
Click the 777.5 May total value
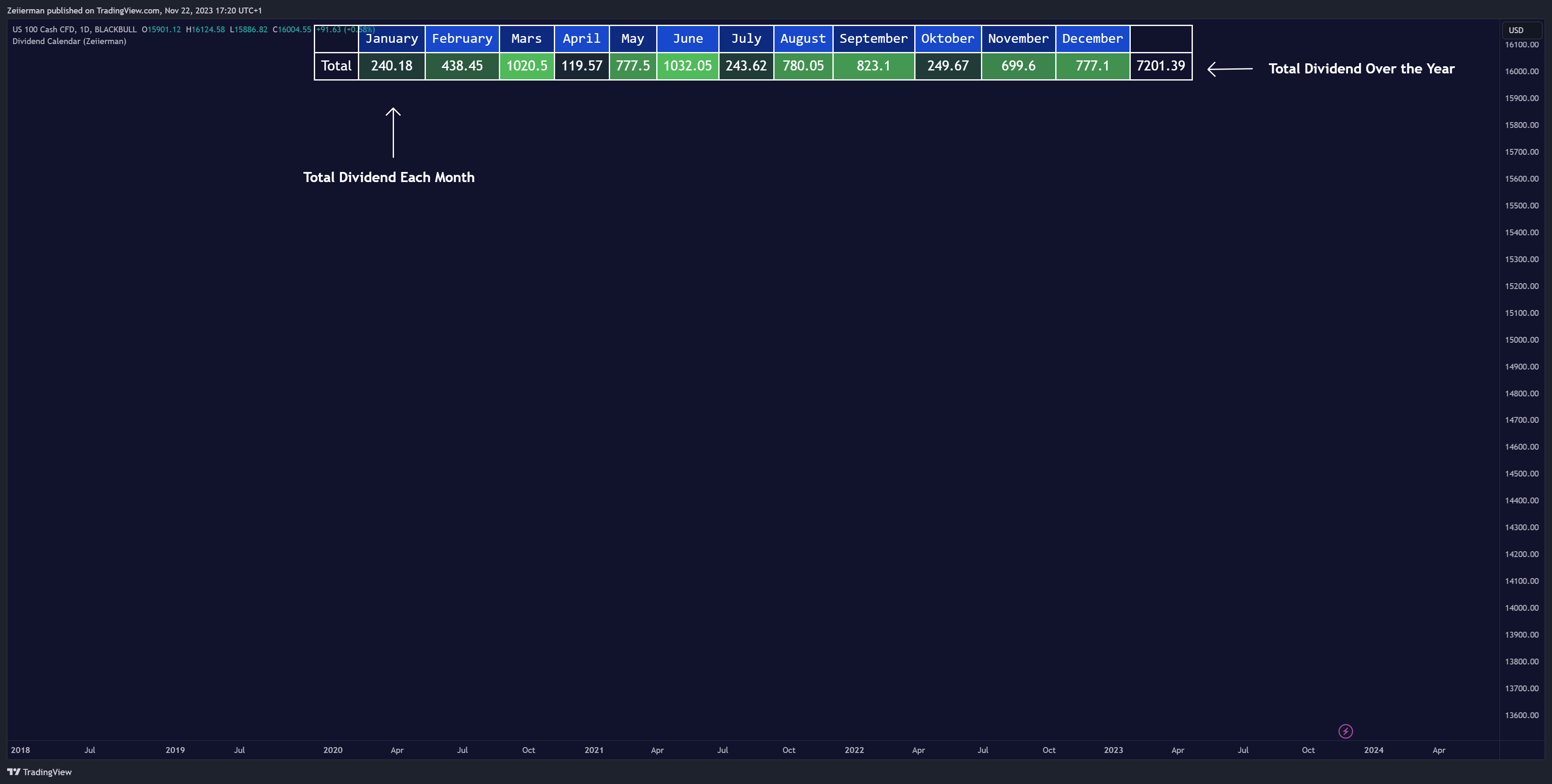(633, 65)
